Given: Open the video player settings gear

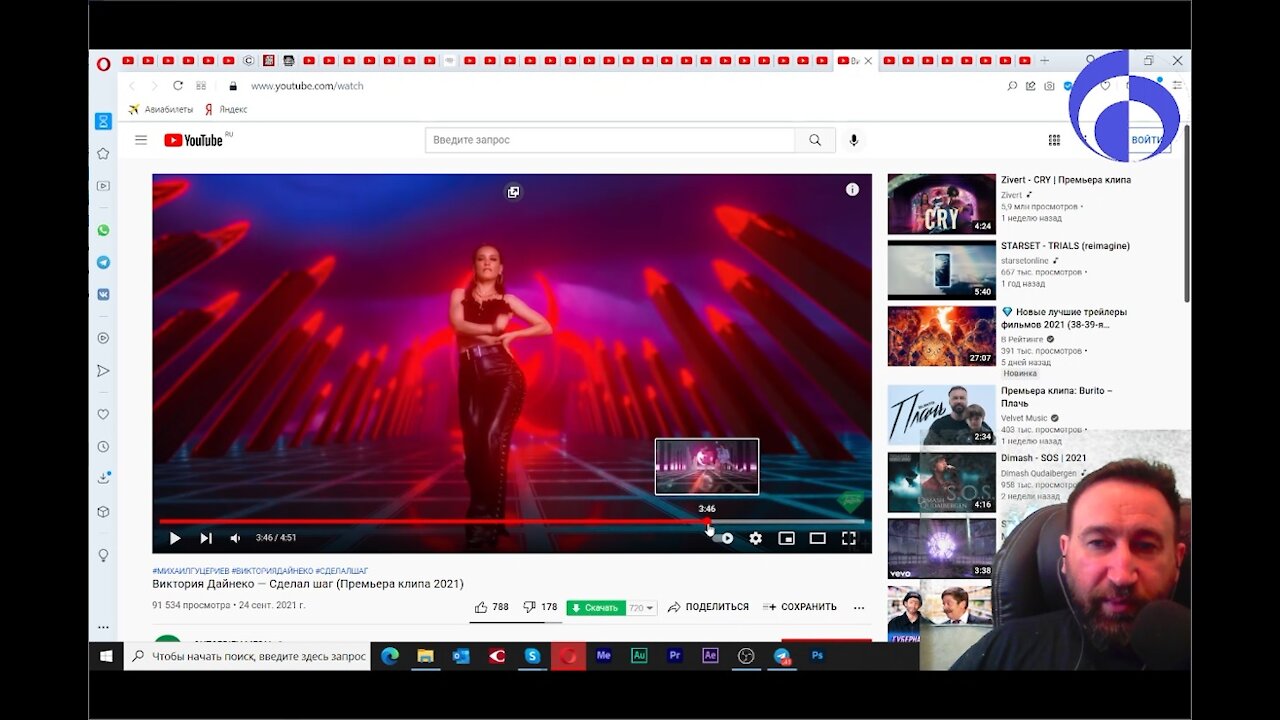Looking at the screenshot, I should click(756, 538).
